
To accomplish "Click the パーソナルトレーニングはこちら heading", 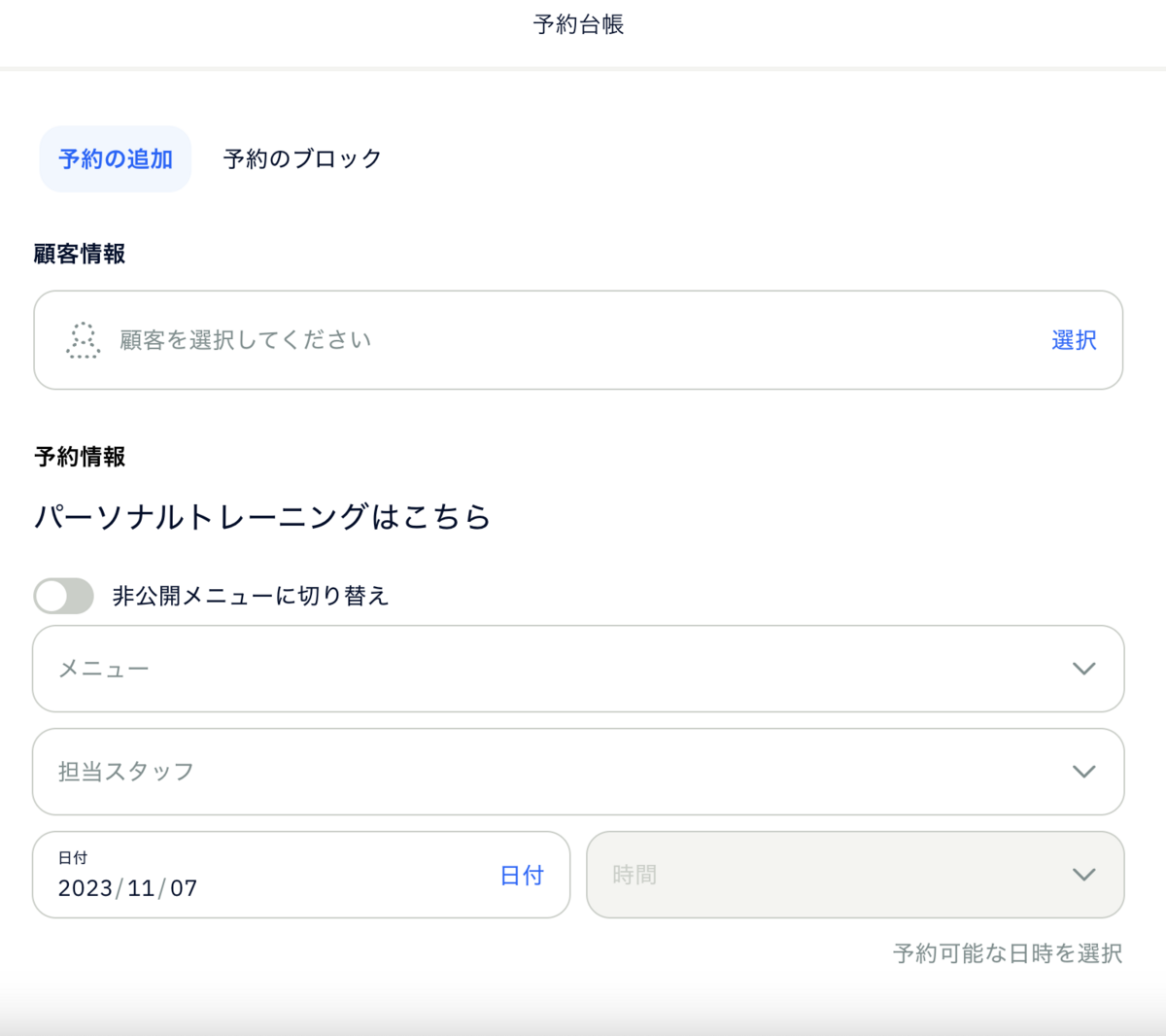I will (x=260, y=517).
